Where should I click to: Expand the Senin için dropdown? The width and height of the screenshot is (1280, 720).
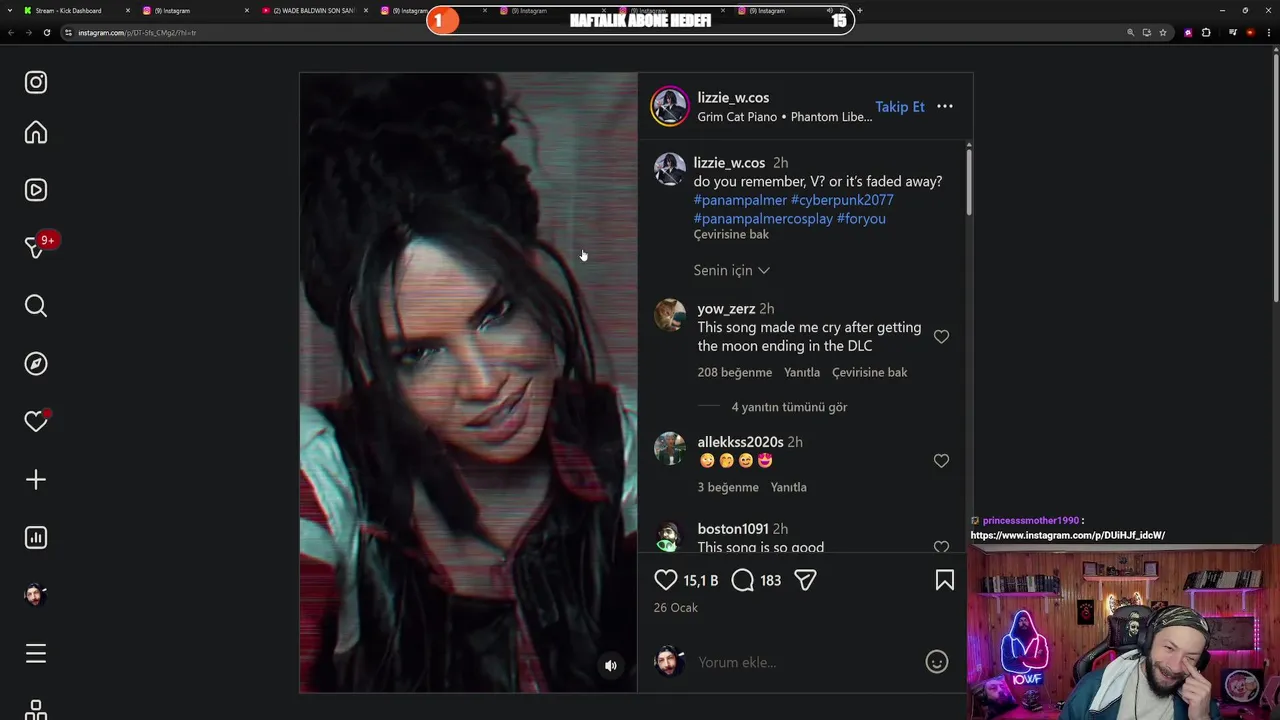(731, 270)
